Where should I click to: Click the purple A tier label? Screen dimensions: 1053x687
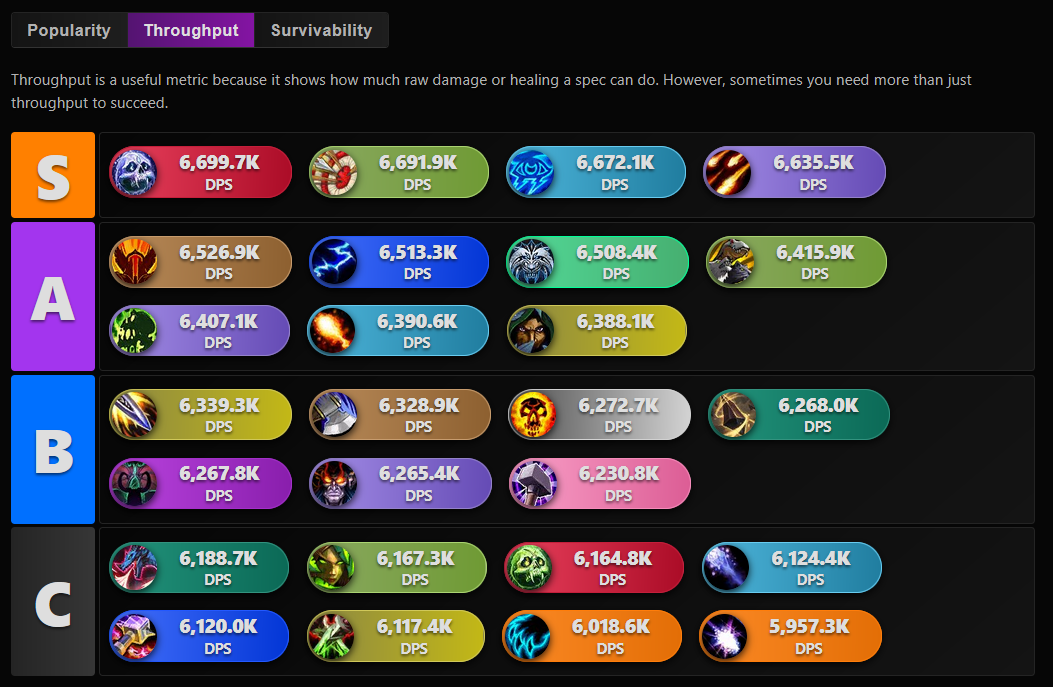click(x=53, y=296)
